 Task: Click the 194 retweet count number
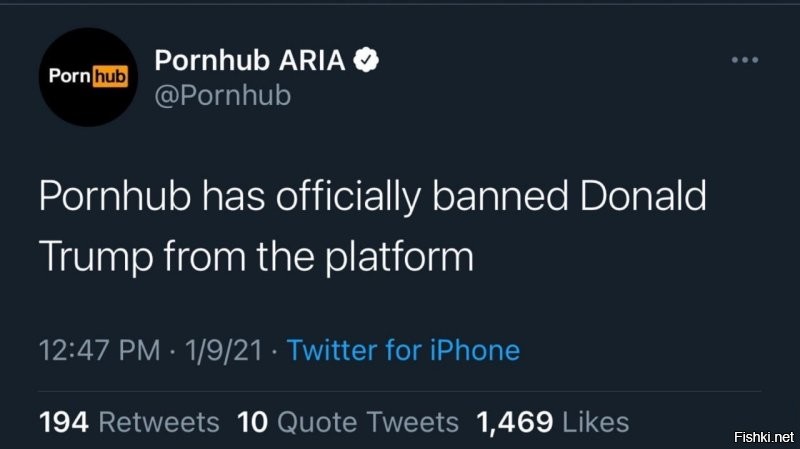[64, 422]
